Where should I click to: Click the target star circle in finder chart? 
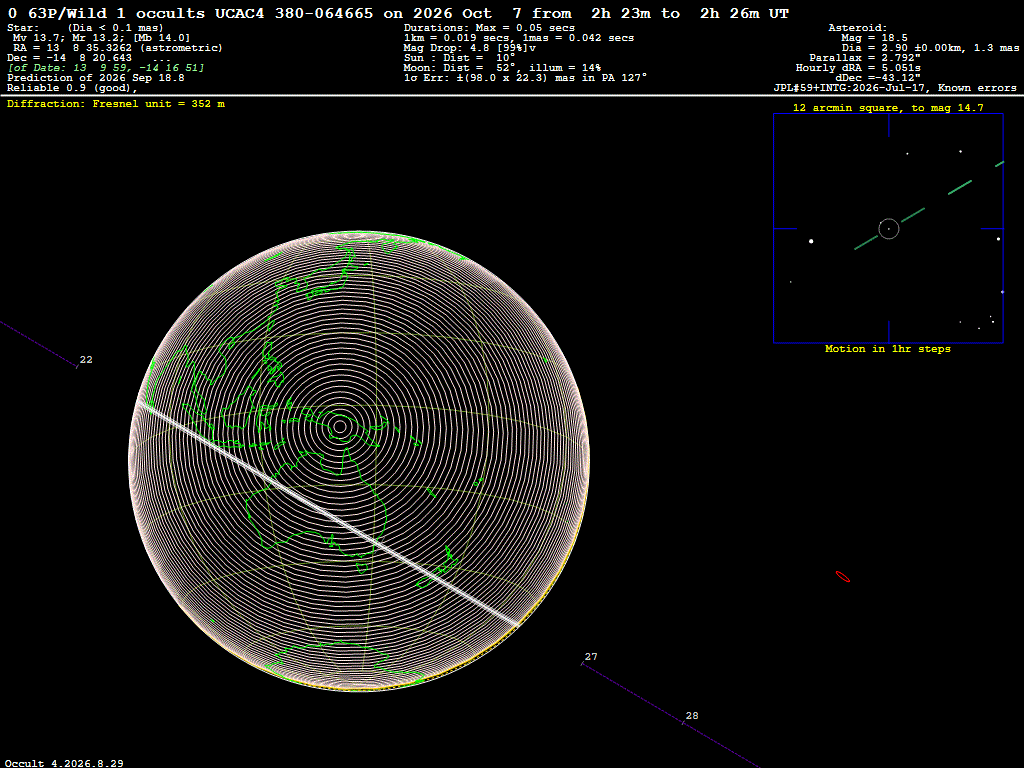889,229
